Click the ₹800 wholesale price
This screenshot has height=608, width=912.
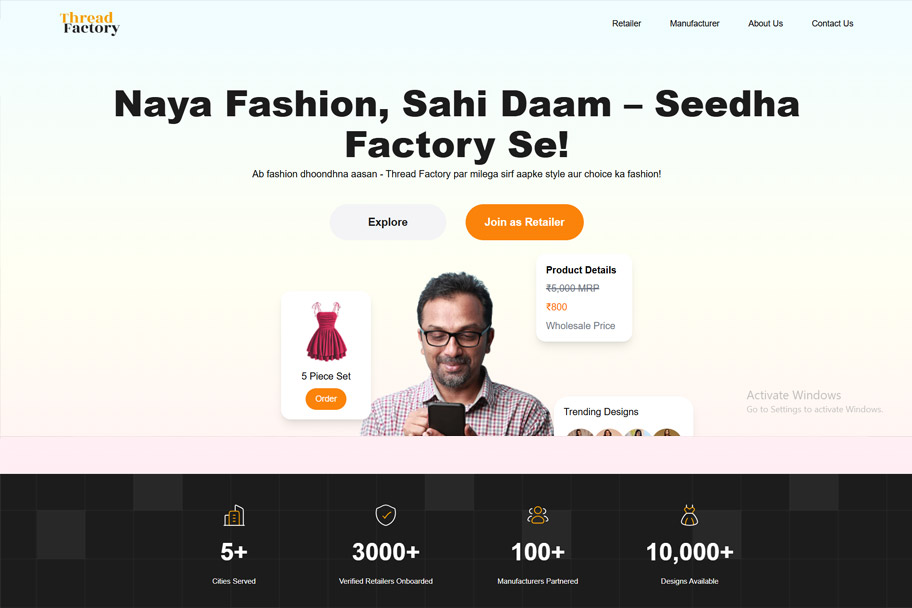pyautogui.click(x=557, y=307)
